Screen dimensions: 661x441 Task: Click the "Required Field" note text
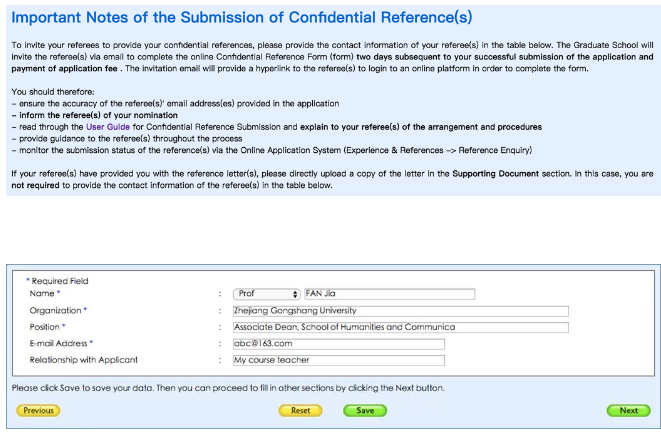[x=59, y=281]
